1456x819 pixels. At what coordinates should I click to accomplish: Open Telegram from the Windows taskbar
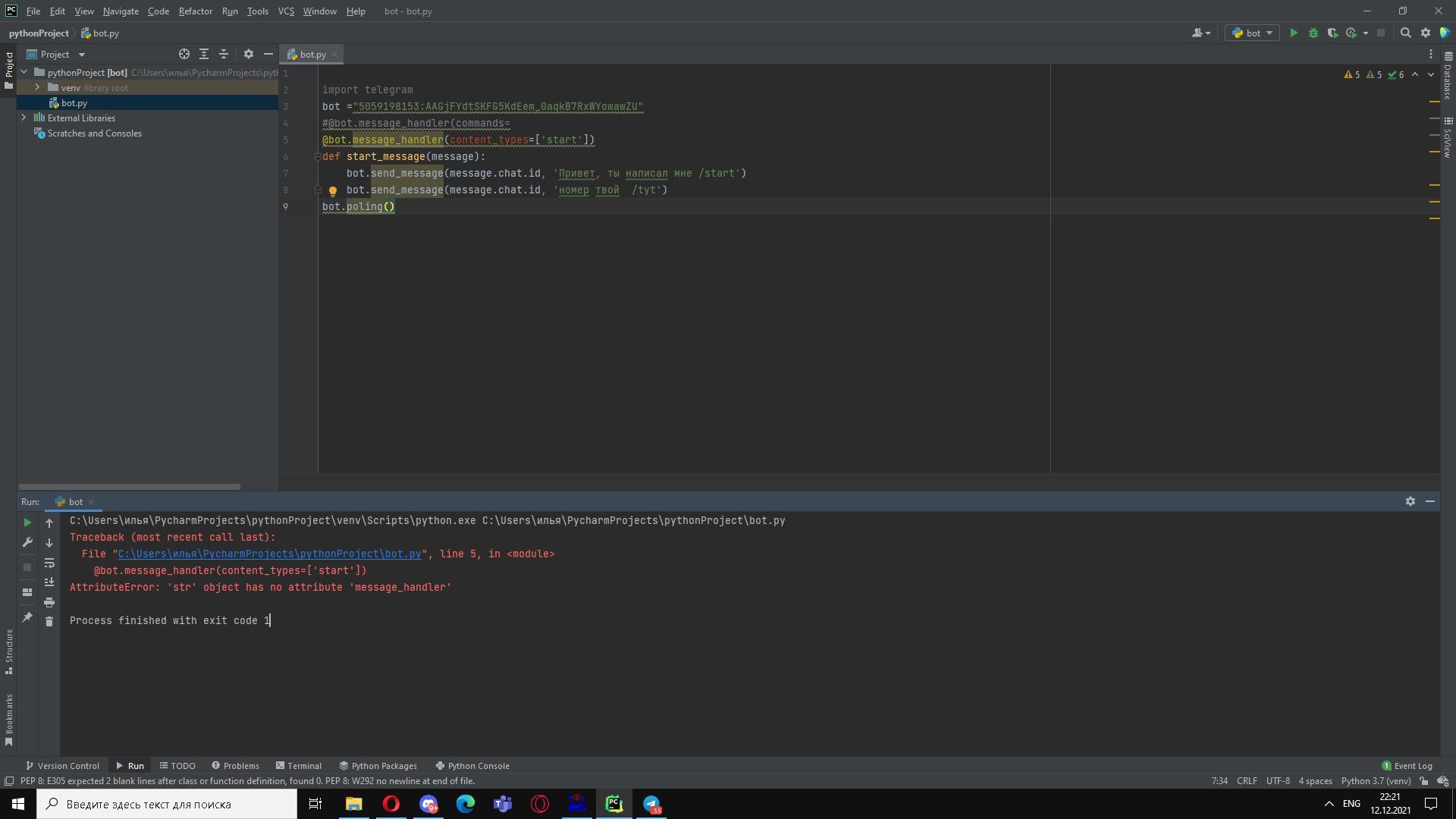pos(651,804)
